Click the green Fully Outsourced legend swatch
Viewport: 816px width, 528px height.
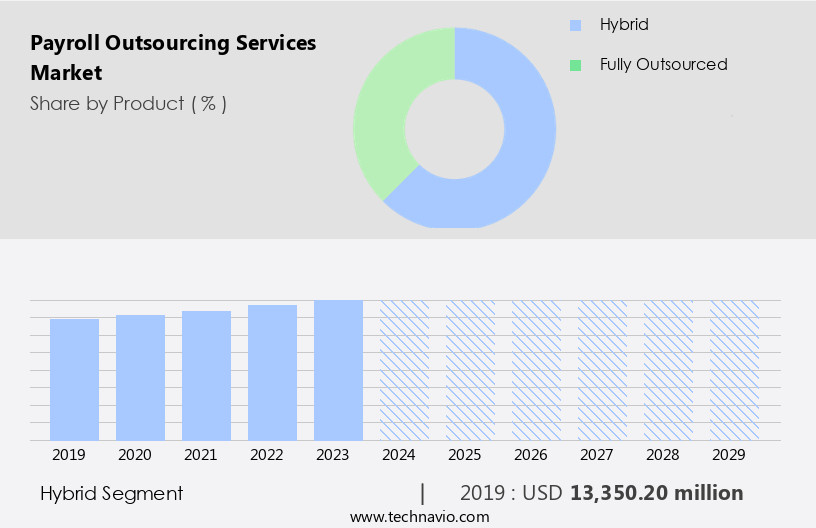(575, 65)
